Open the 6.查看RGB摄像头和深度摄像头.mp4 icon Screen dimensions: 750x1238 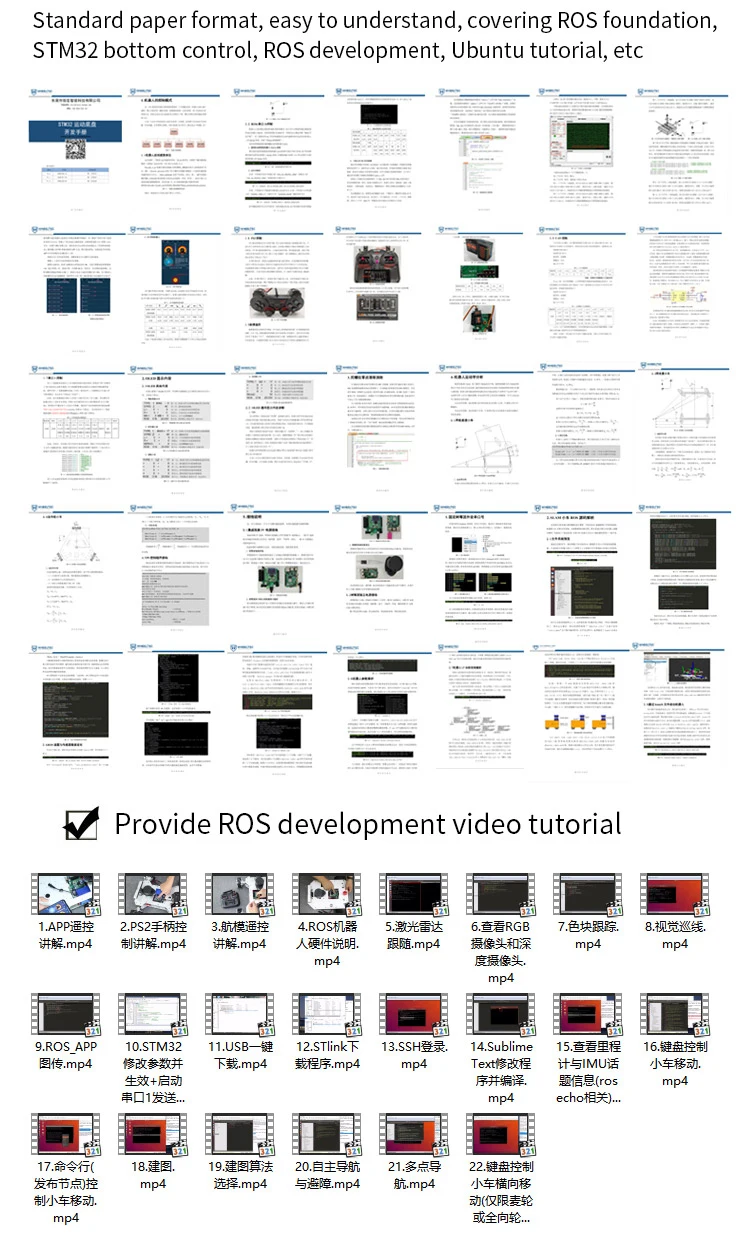500,894
